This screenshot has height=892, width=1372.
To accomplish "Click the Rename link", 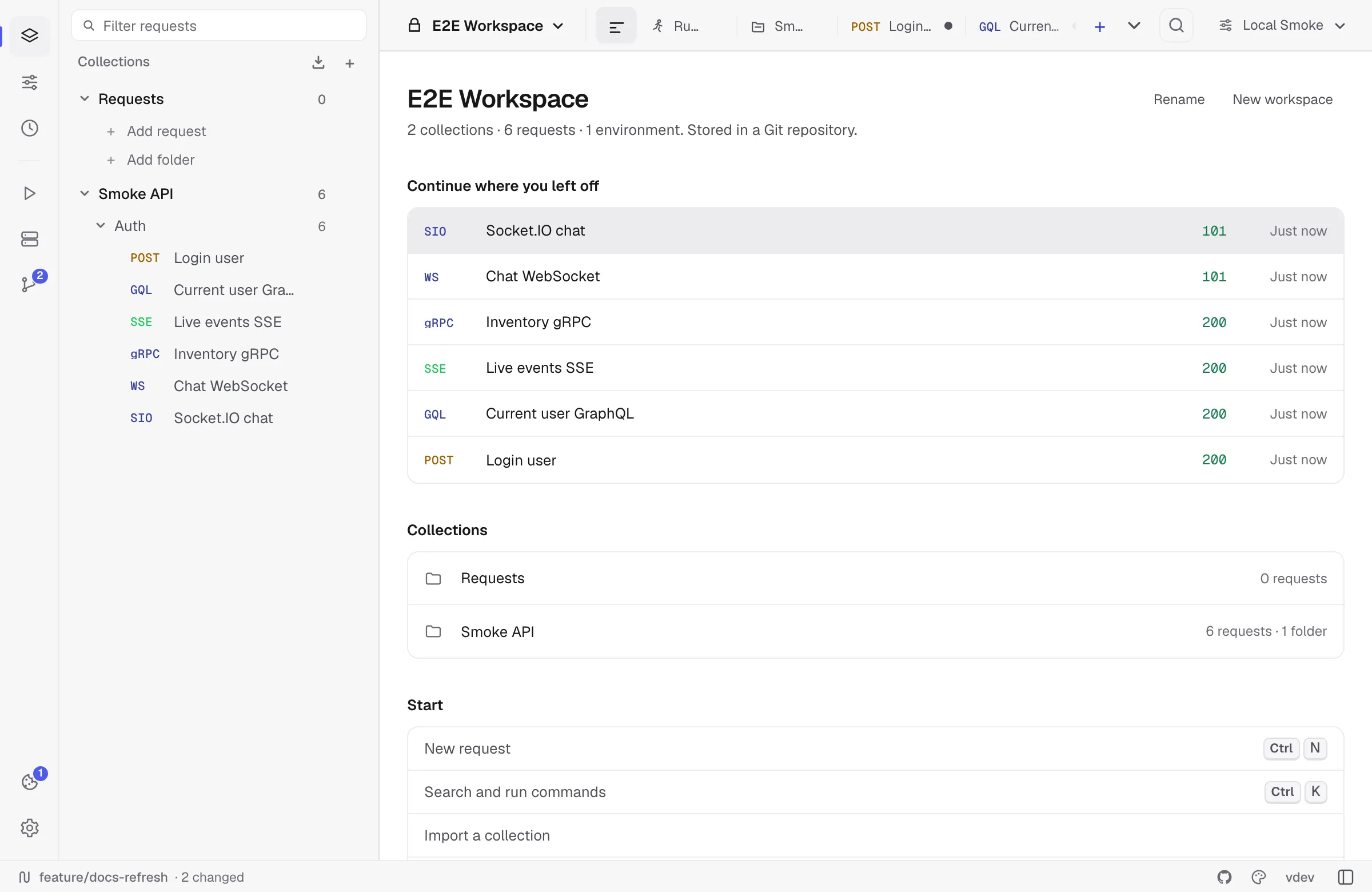I will click(1179, 99).
